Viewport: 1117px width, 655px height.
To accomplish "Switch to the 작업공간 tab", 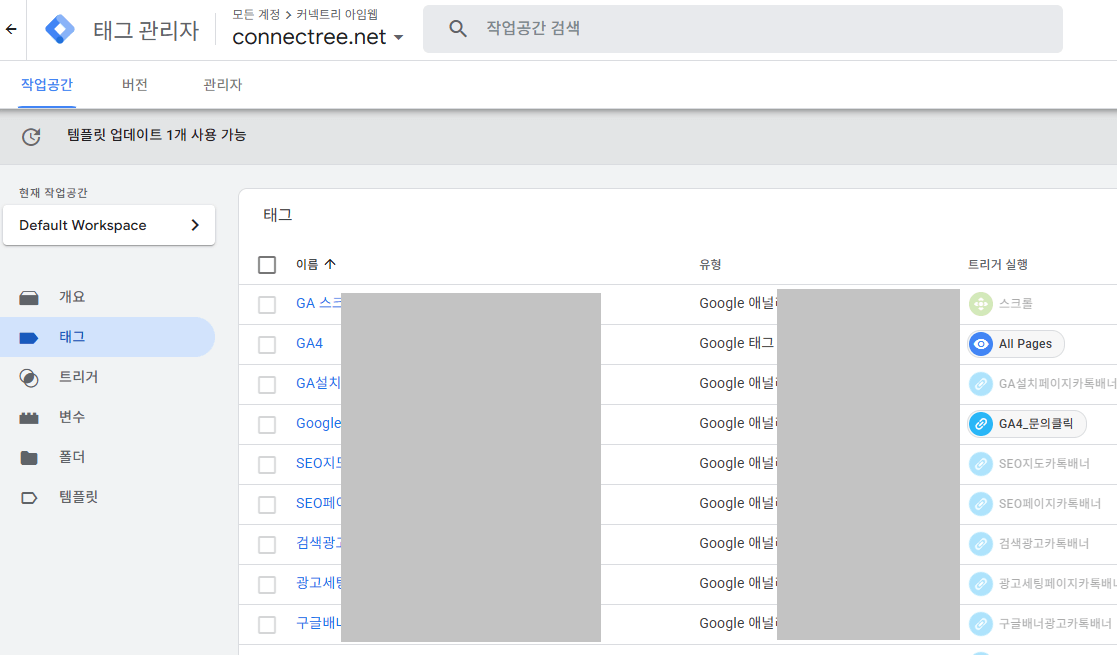I will tap(47, 84).
